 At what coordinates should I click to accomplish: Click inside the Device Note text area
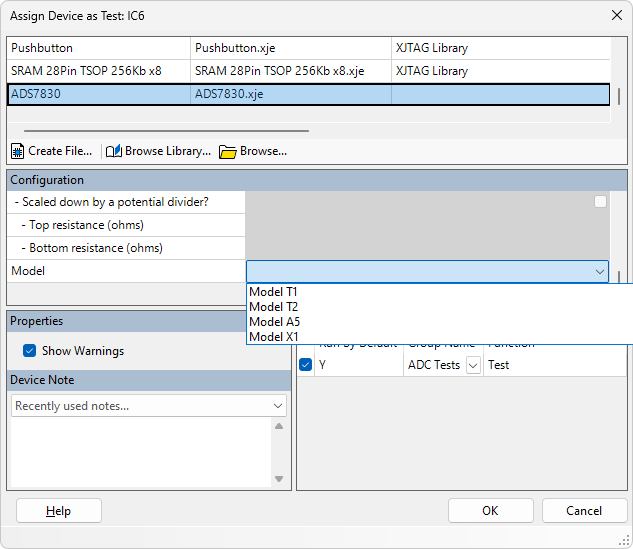(140, 450)
